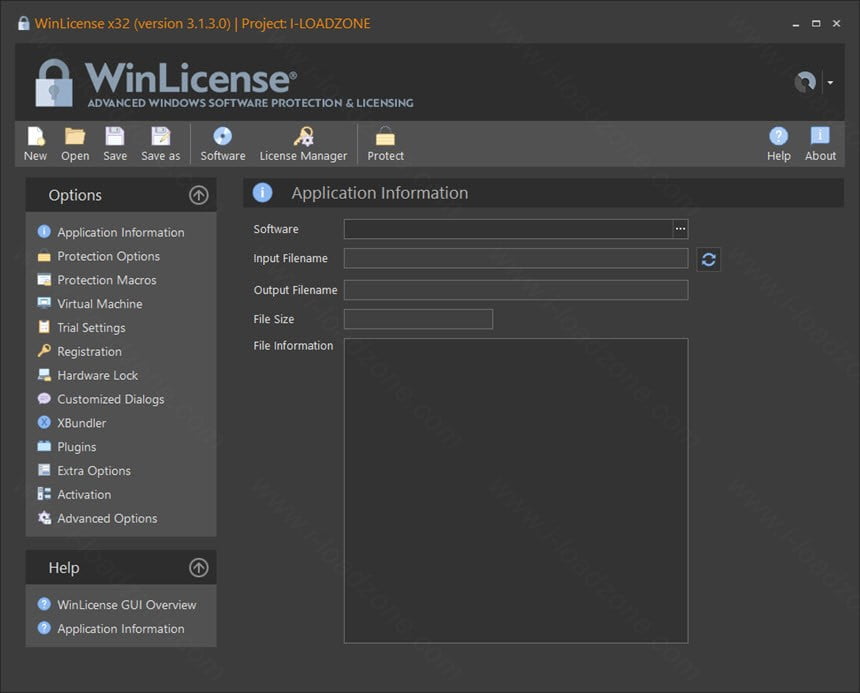The height and width of the screenshot is (693, 860).
Task: Click the Hardware Lock icon
Action: 44,375
